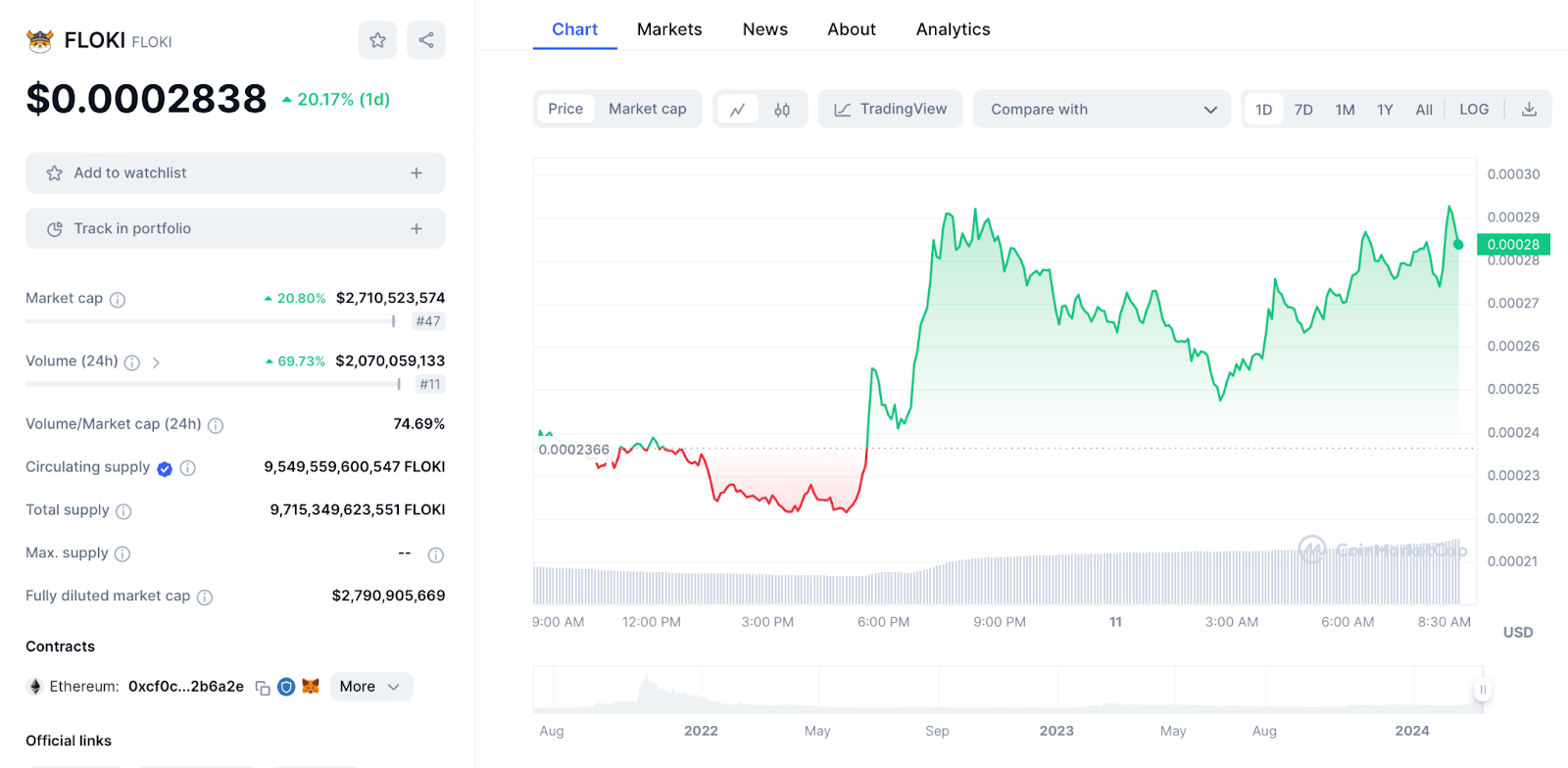Viewport: 1568px width, 768px height.
Task: Click Track in portfolio button
Action: [x=235, y=229]
